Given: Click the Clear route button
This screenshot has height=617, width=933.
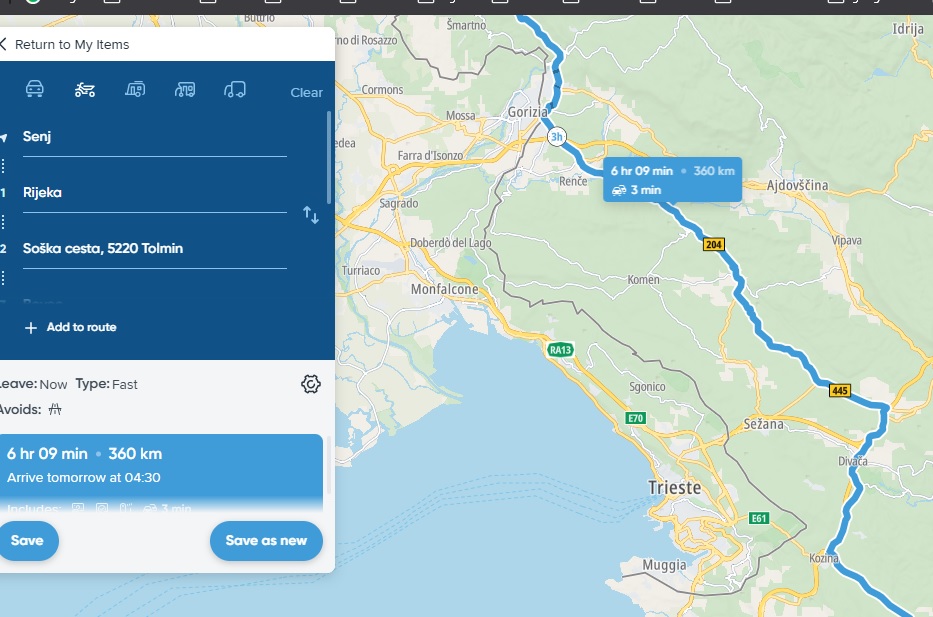Looking at the screenshot, I should [306, 92].
